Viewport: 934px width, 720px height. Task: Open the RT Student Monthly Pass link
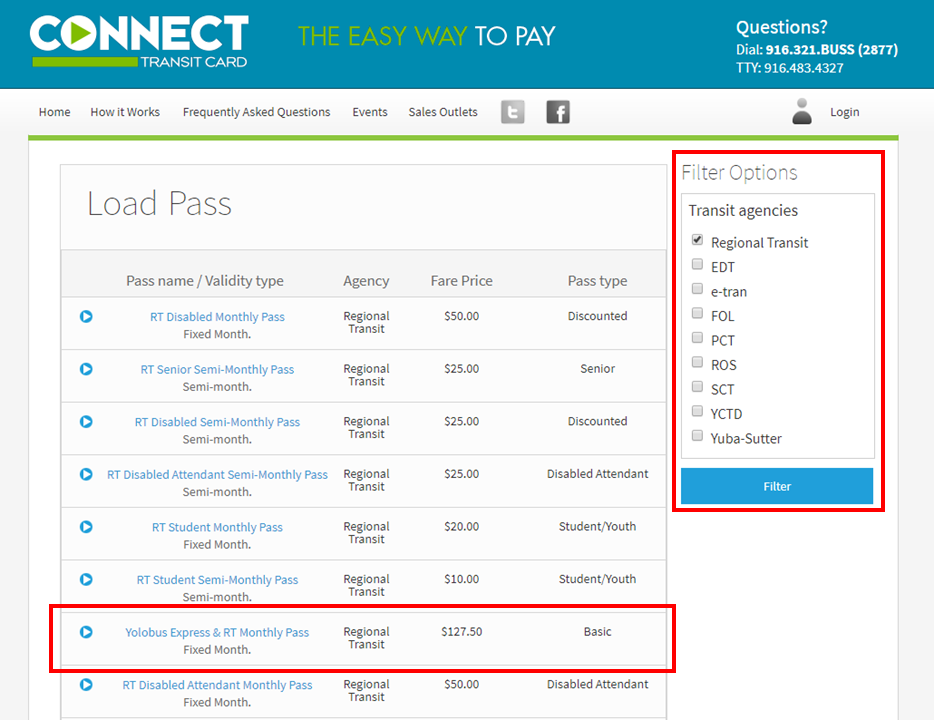pos(217,527)
